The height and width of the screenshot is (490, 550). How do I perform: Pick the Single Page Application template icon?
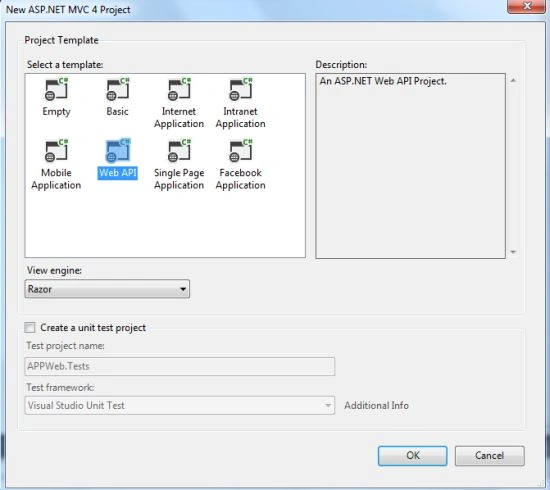pyautogui.click(x=179, y=151)
